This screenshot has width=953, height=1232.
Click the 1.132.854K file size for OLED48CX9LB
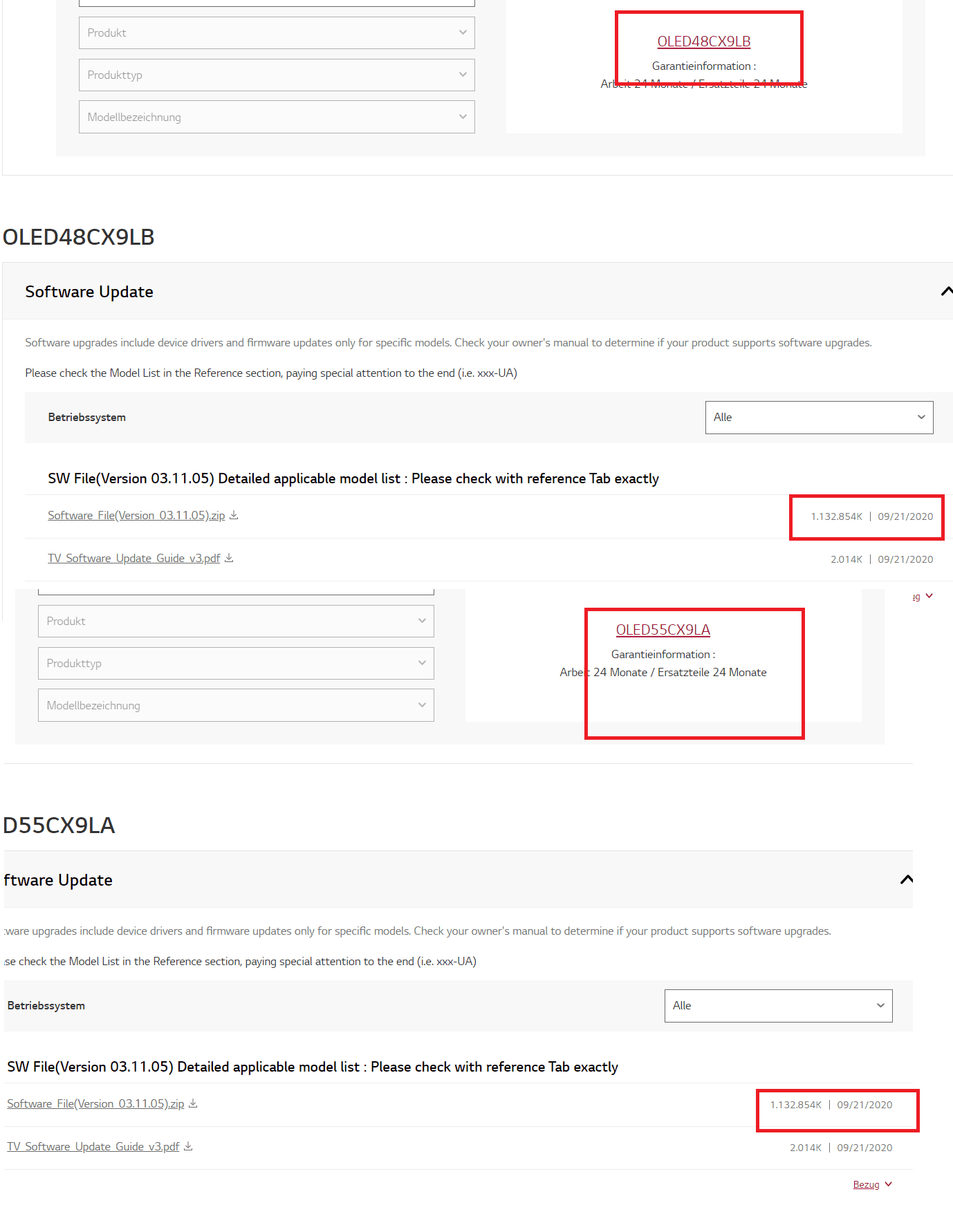[x=837, y=516]
